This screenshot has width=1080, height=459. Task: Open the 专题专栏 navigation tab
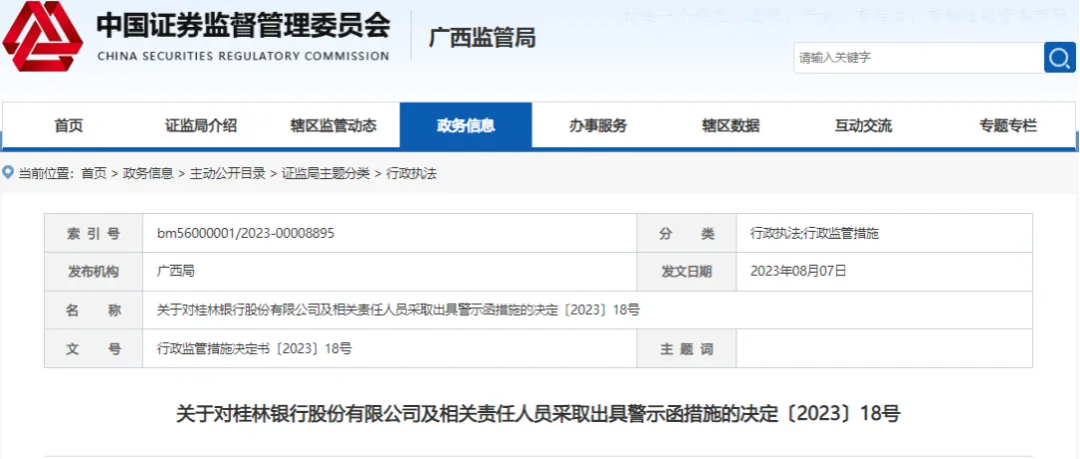click(1008, 125)
